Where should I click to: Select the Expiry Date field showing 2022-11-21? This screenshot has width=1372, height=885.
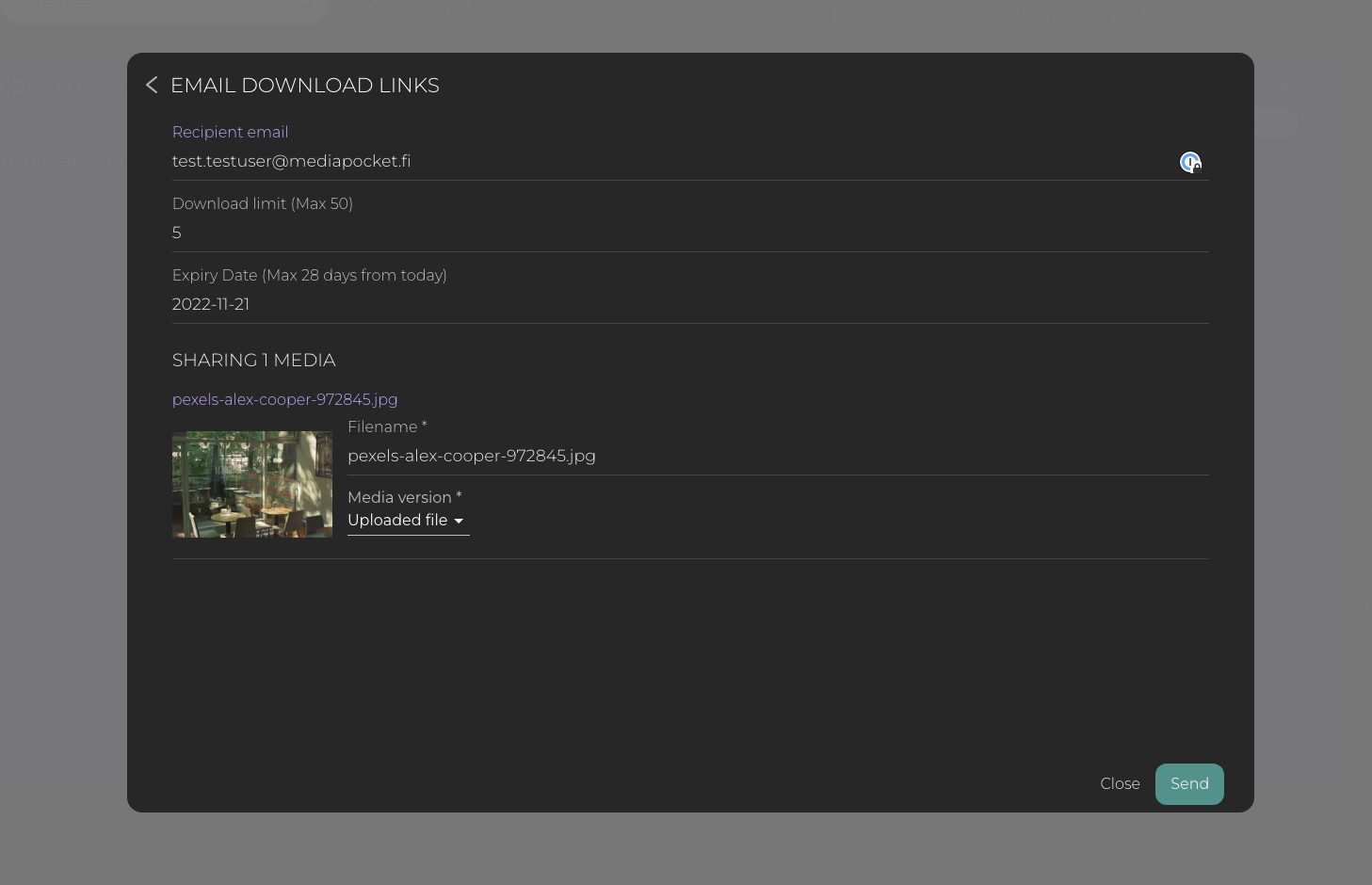click(659, 305)
